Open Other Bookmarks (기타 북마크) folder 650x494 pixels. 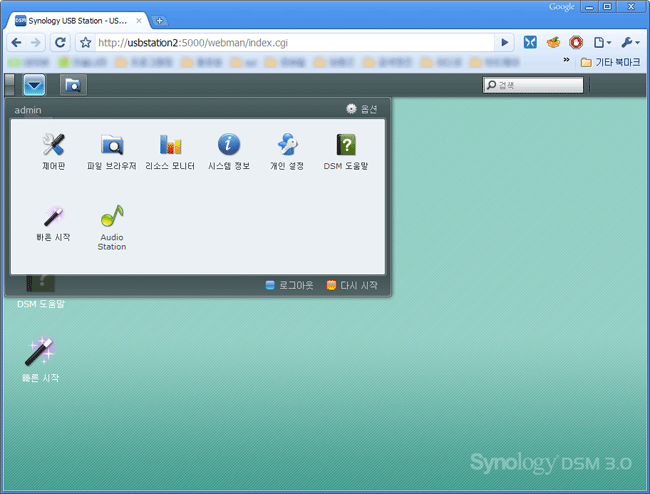pyautogui.click(x=610, y=62)
